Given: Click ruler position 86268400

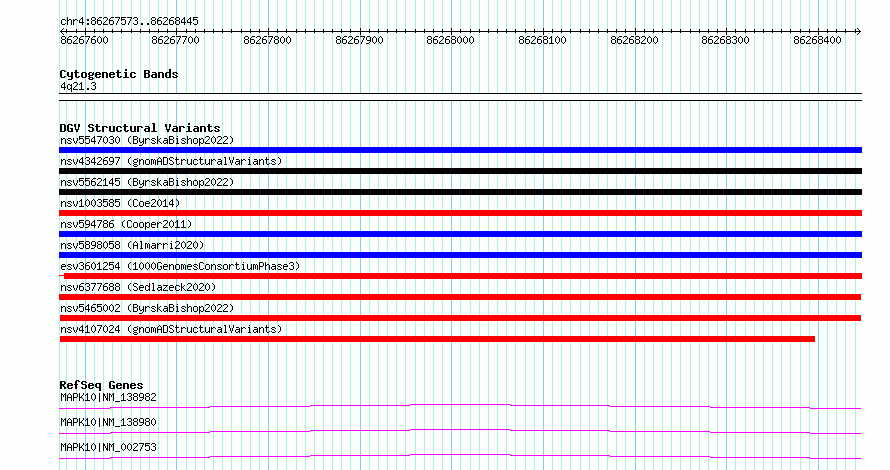Looking at the screenshot, I should 817,40.
